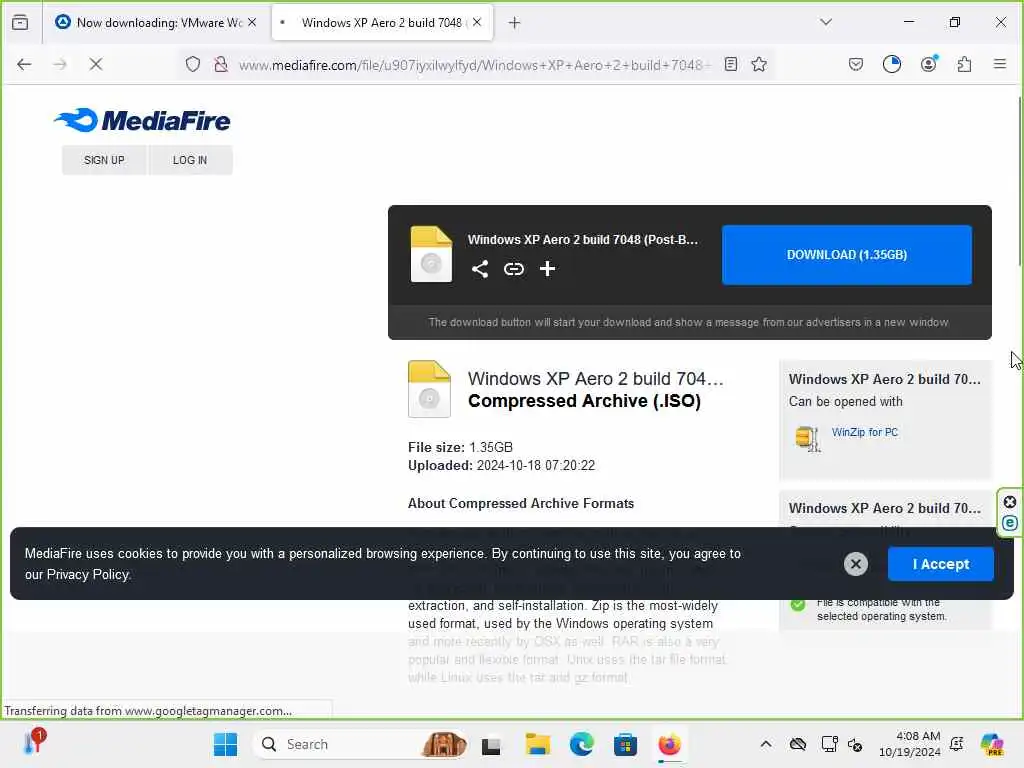Click the Uploaded 2024-10-18 07:20:22 text
1024x768 pixels.
point(502,466)
